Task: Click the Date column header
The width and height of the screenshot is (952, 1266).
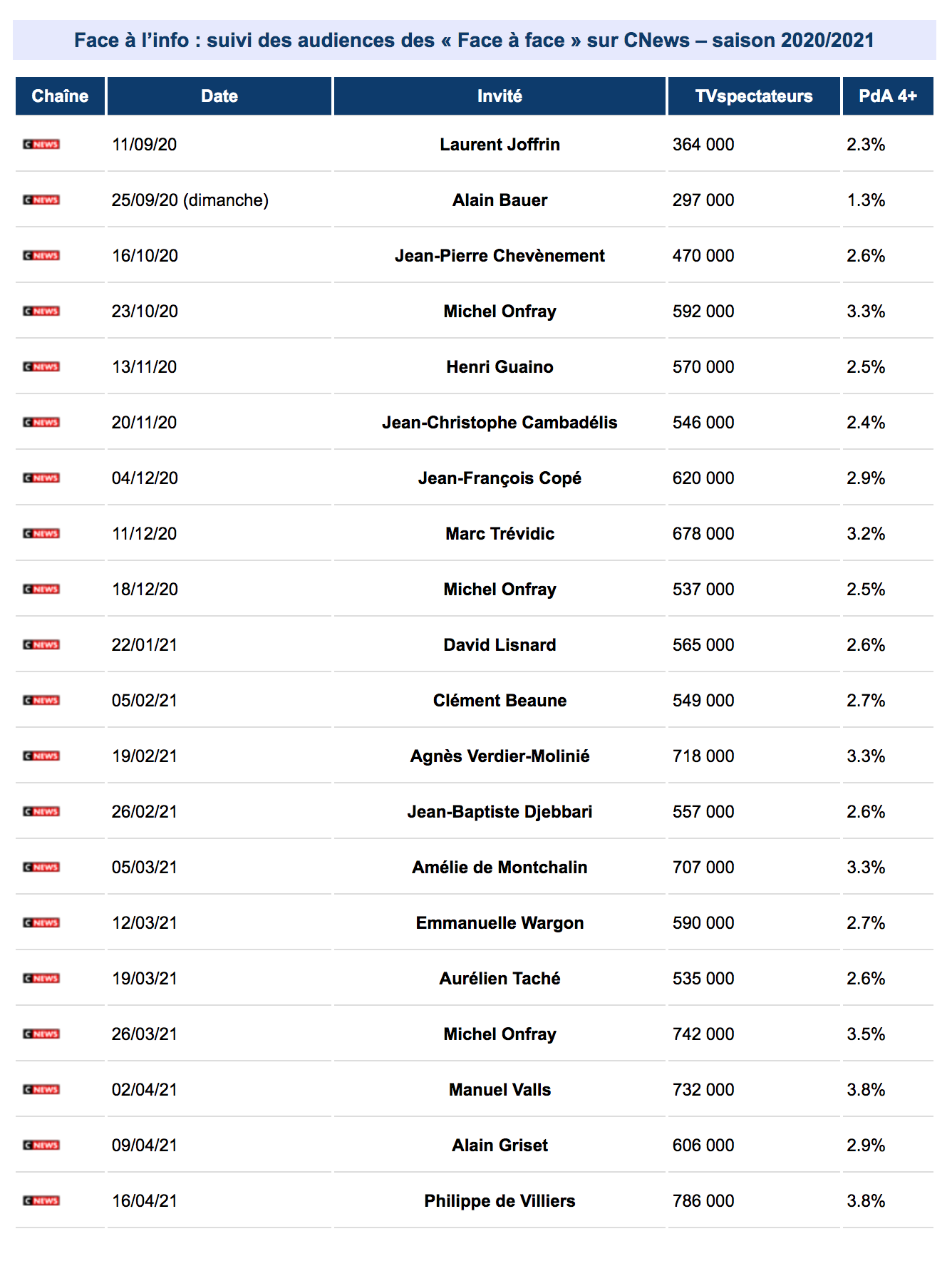Action: [219, 96]
